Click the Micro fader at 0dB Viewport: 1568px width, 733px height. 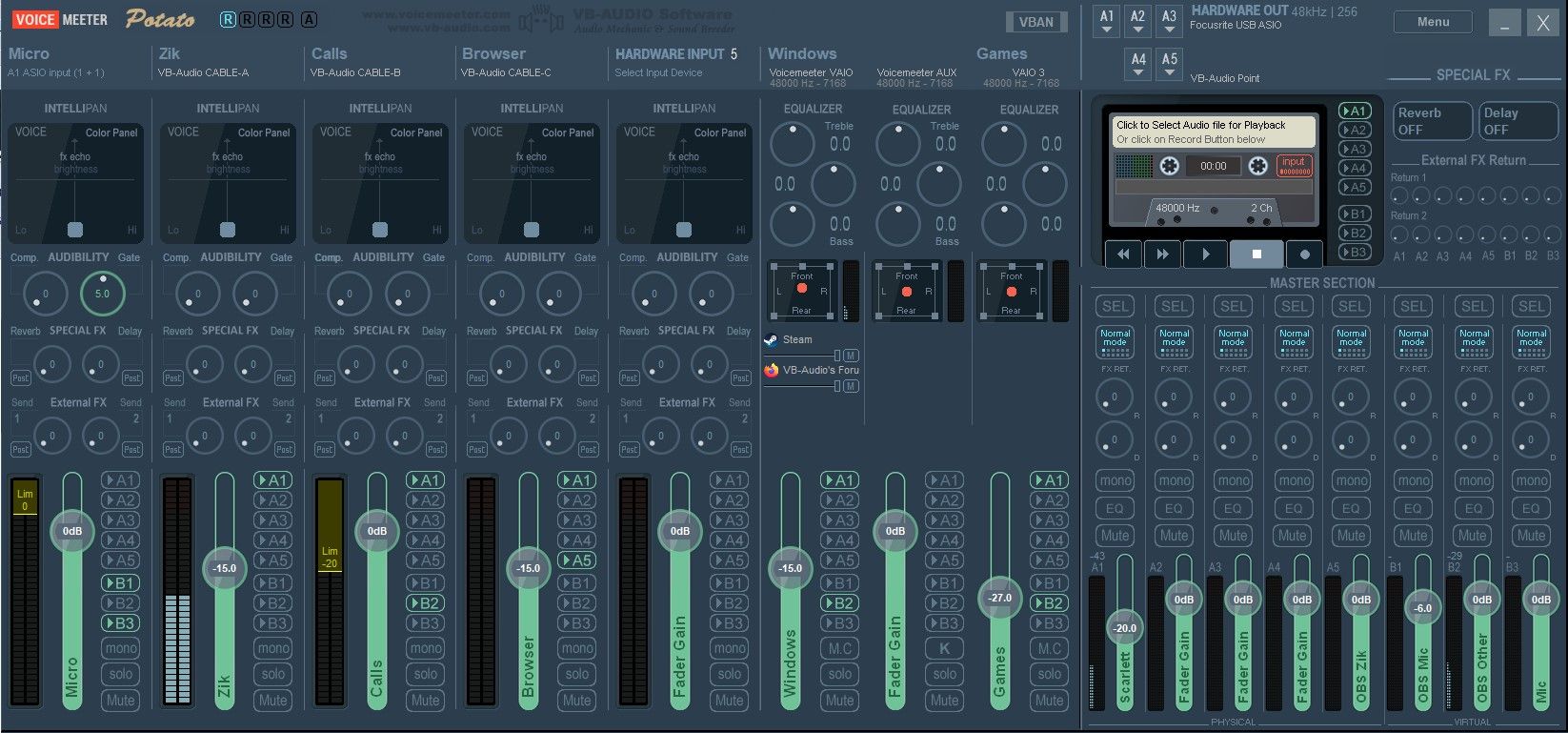click(72, 531)
